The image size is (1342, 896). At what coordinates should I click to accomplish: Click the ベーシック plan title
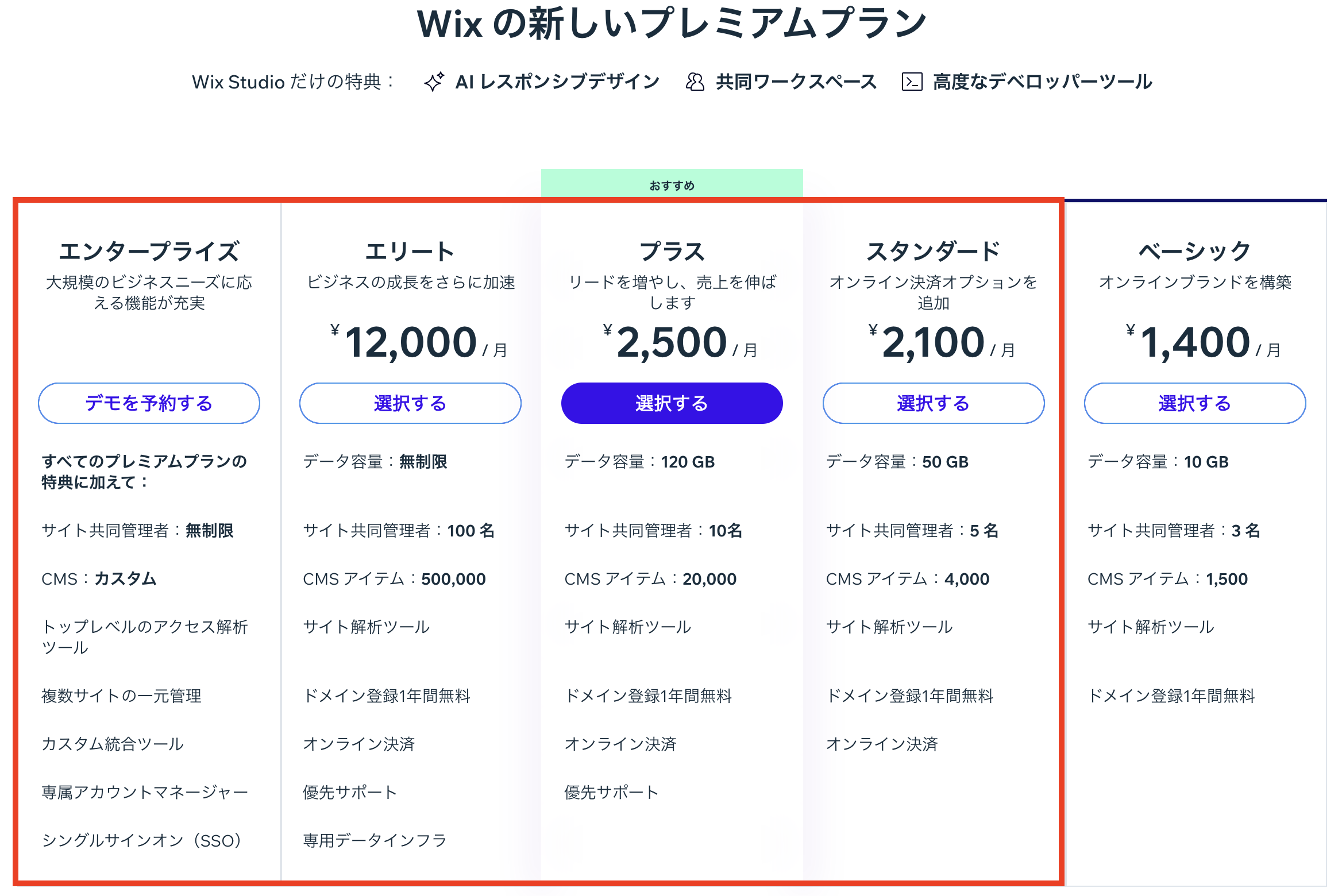coord(1194,252)
